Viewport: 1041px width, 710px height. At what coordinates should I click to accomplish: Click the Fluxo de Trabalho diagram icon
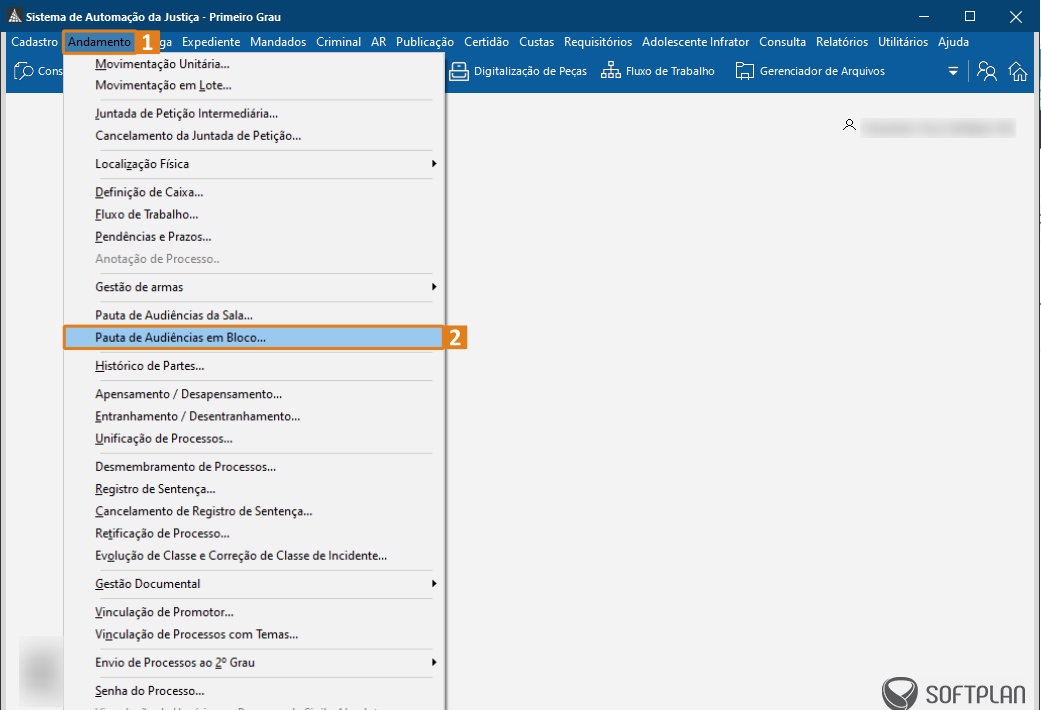[x=610, y=71]
